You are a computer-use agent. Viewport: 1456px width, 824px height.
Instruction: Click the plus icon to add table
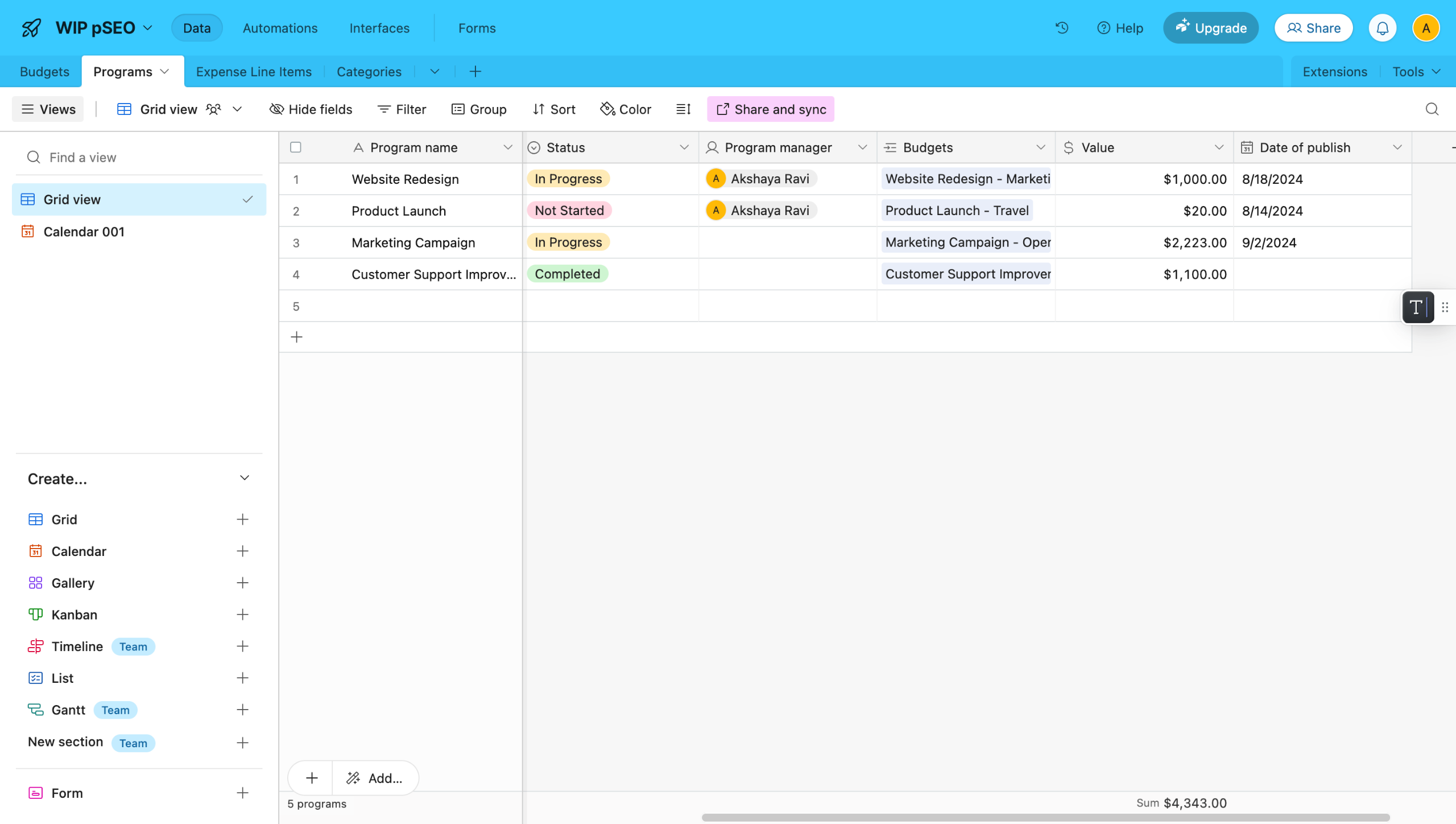(475, 72)
